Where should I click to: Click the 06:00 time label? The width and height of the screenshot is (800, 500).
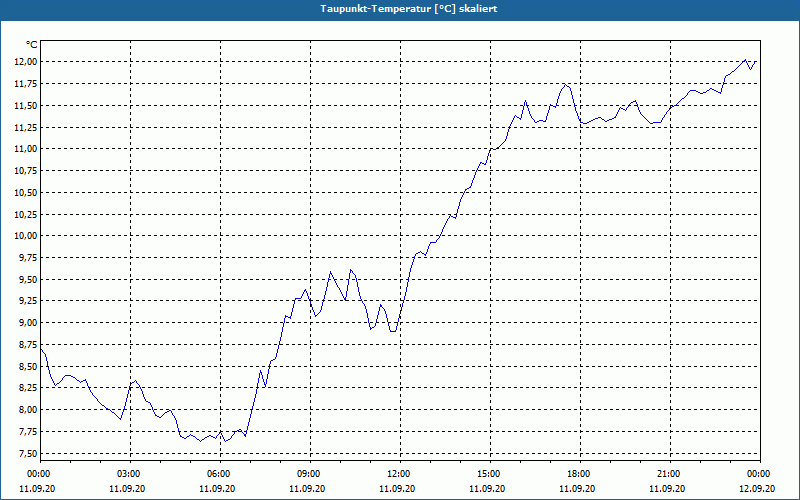coord(220,474)
